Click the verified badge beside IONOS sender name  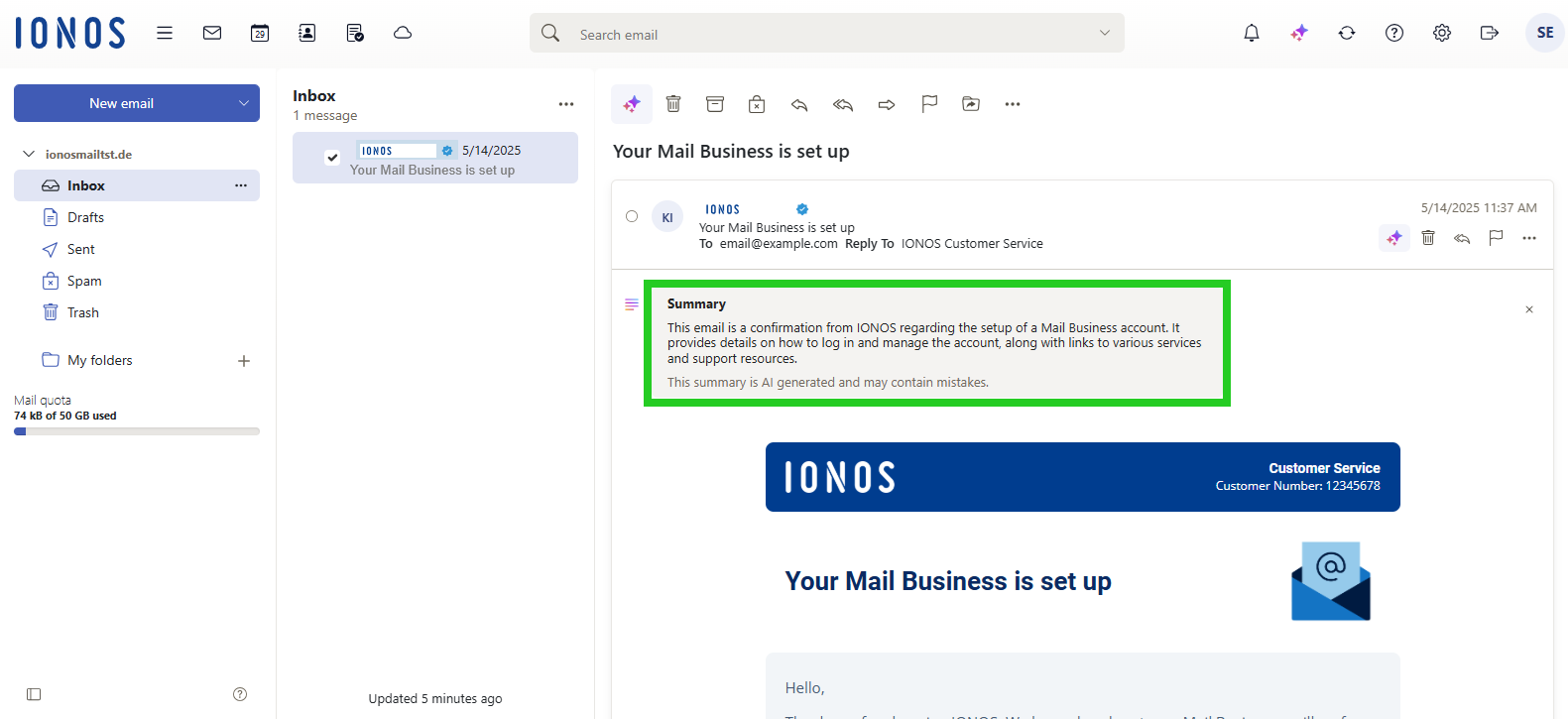click(x=802, y=209)
